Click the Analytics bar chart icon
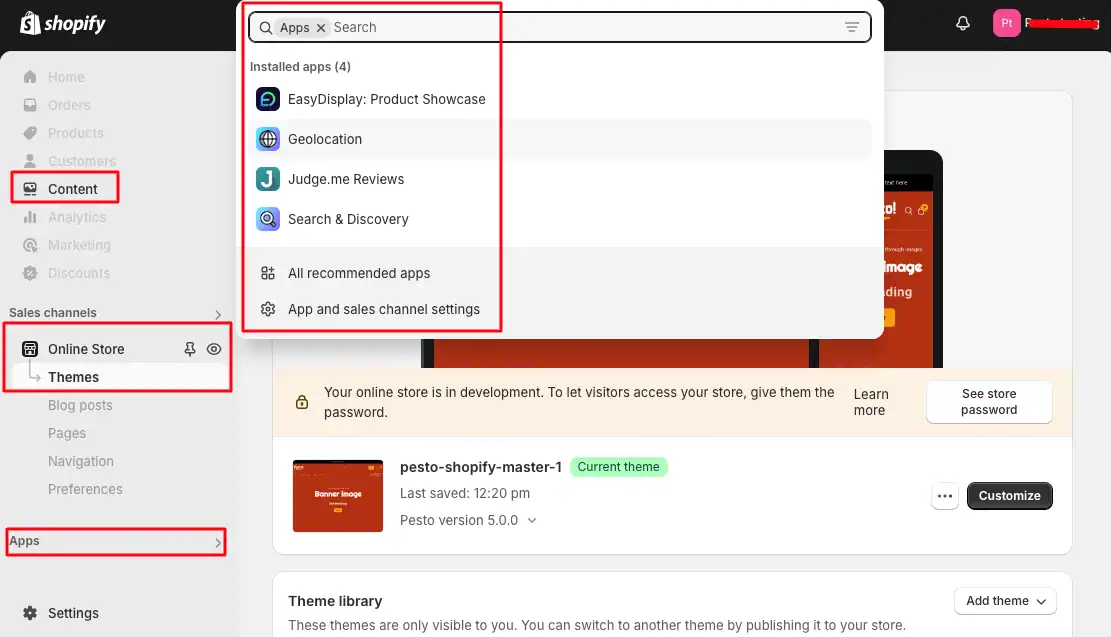Image resolution: width=1111 pixels, height=637 pixels. click(30, 218)
